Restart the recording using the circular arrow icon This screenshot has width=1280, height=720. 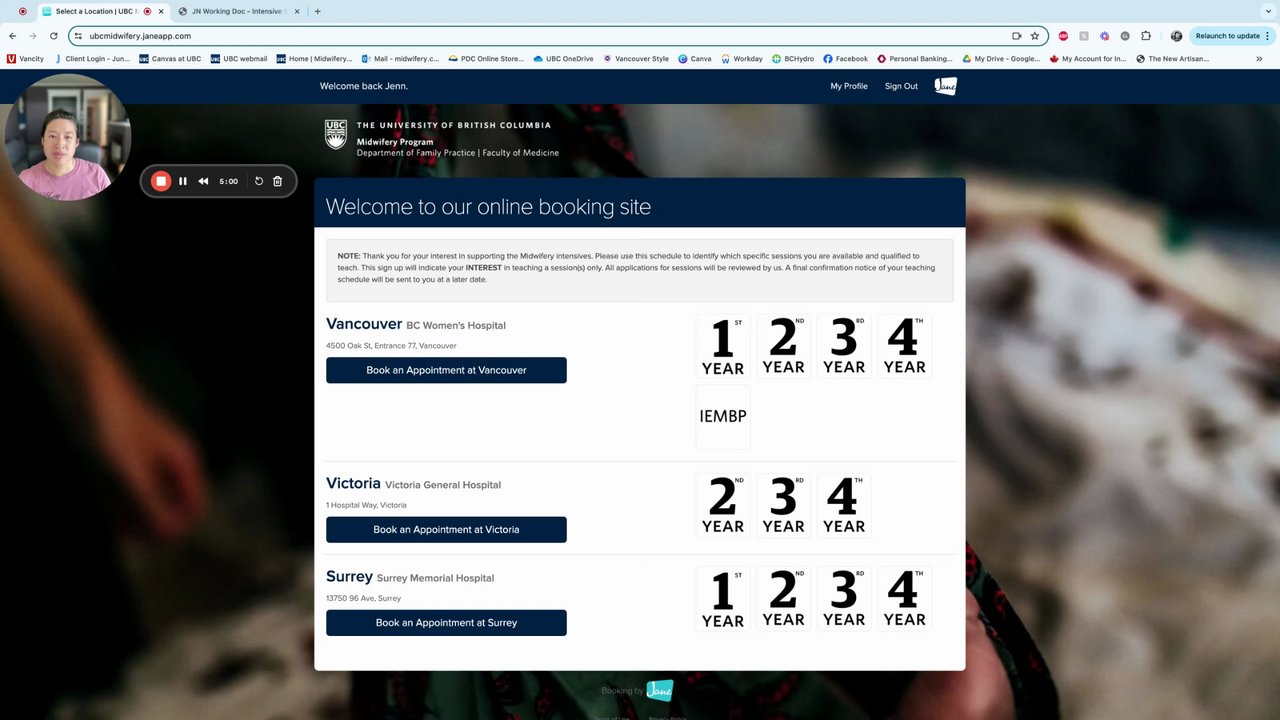coord(259,181)
